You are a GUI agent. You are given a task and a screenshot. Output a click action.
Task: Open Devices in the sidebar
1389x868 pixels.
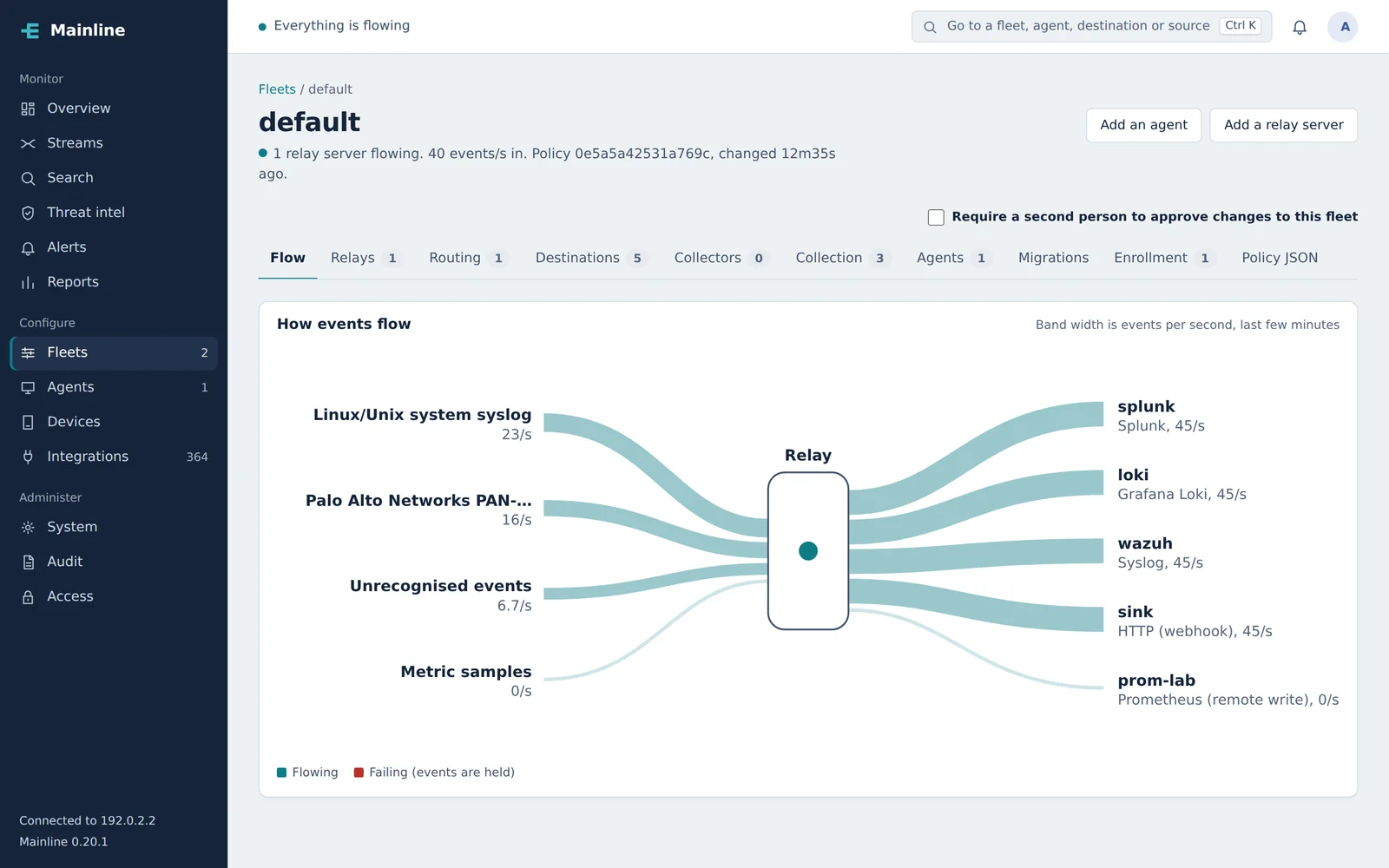click(x=114, y=422)
